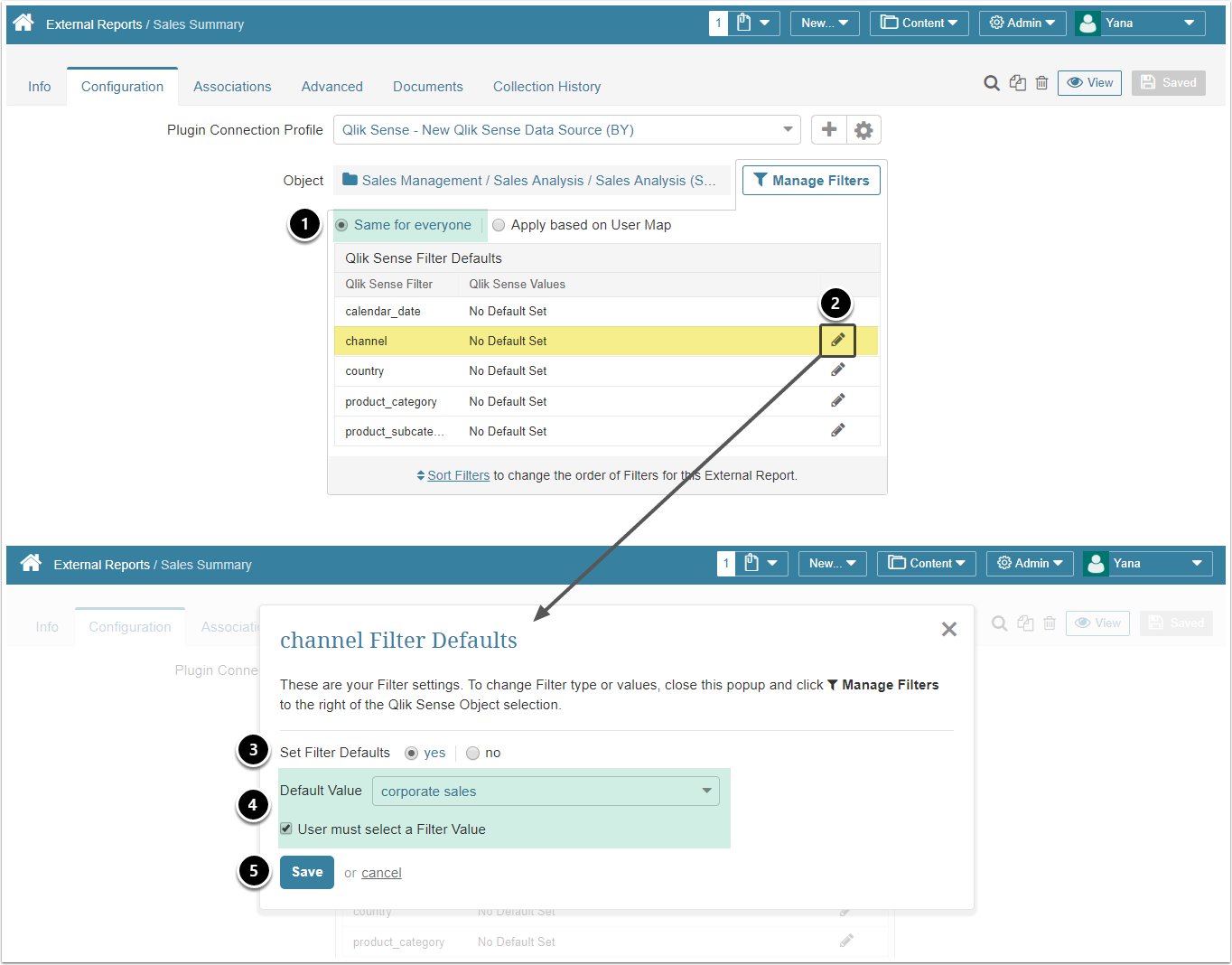Click the country filter row name
The image size is (1232, 965).
click(x=365, y=371)
